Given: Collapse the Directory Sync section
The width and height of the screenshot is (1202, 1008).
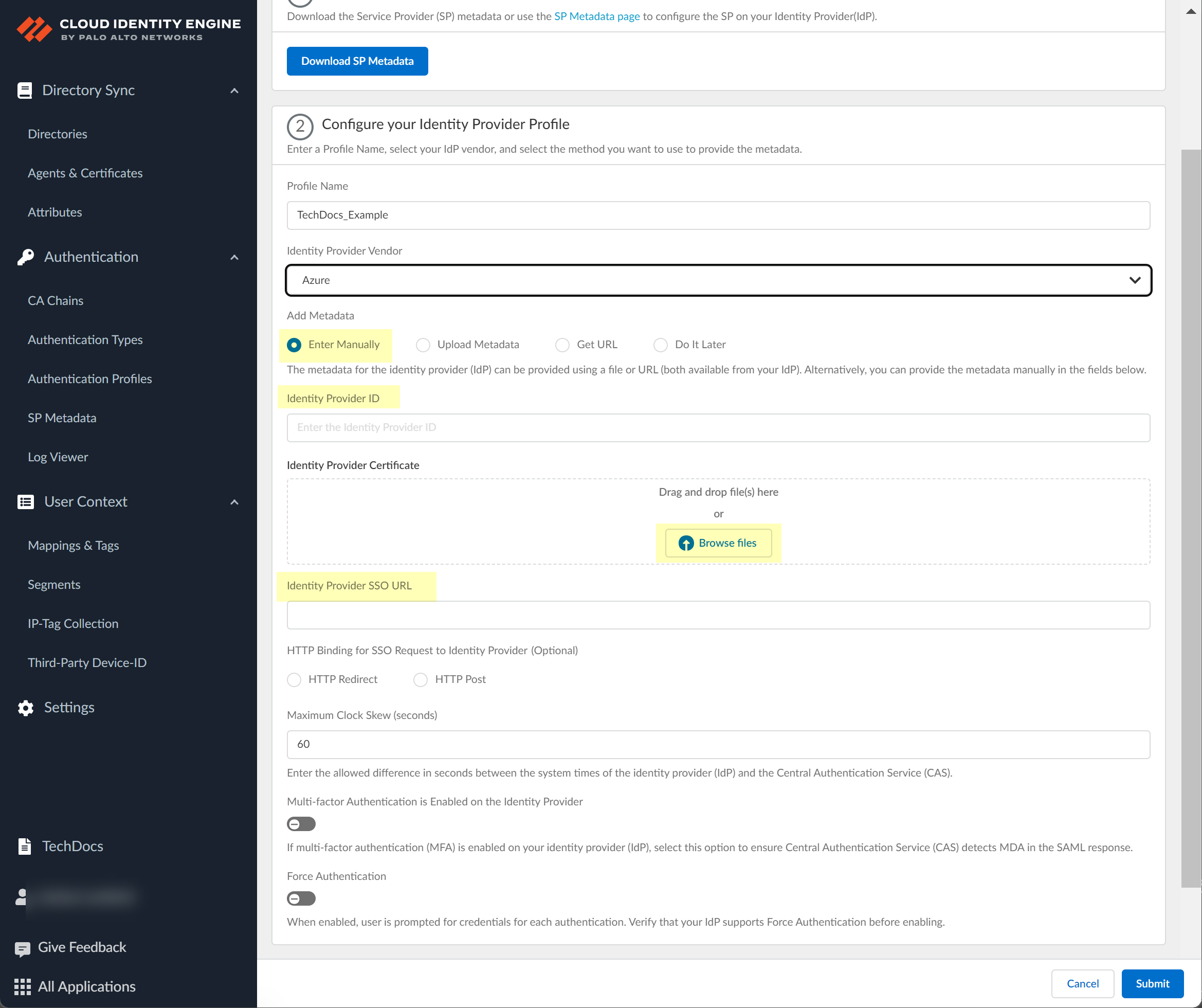Looking at the screenshot, I should click(x=234, y=91).
